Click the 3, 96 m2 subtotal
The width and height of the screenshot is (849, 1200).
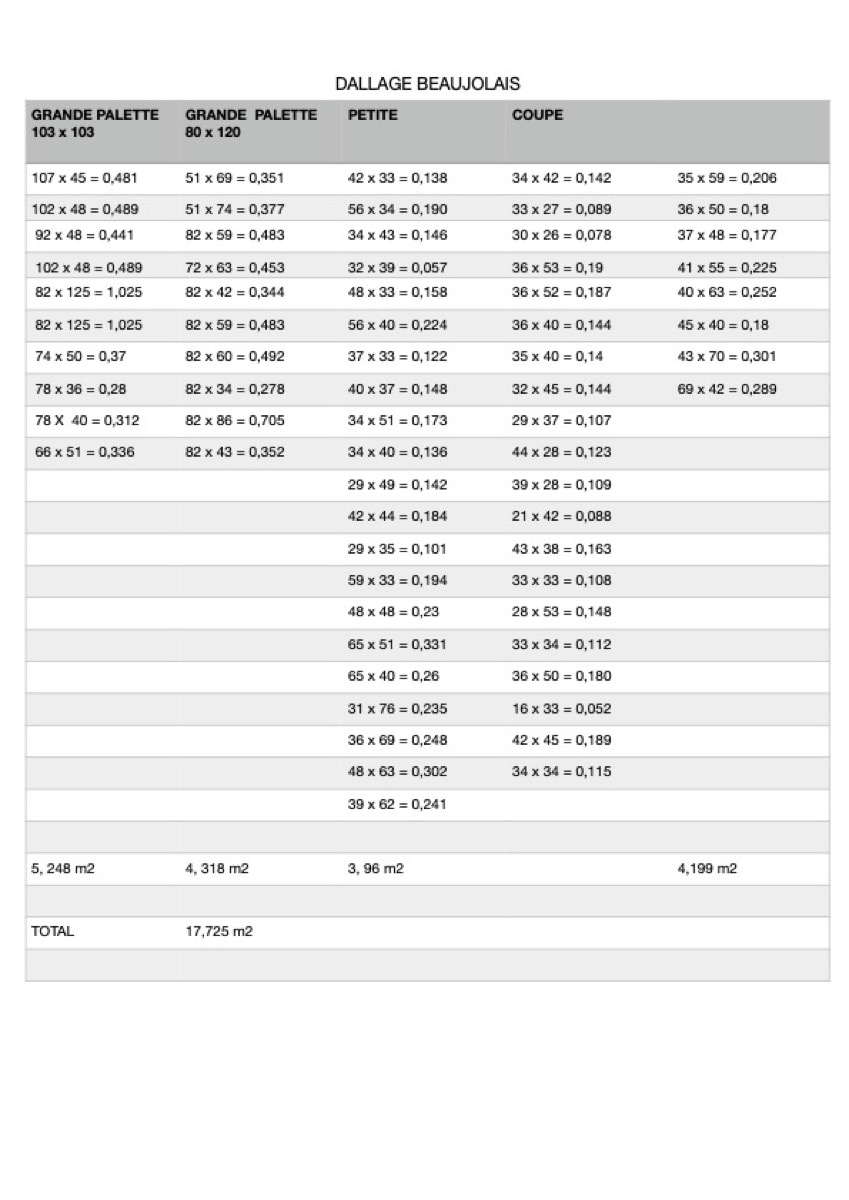point(376,869)
